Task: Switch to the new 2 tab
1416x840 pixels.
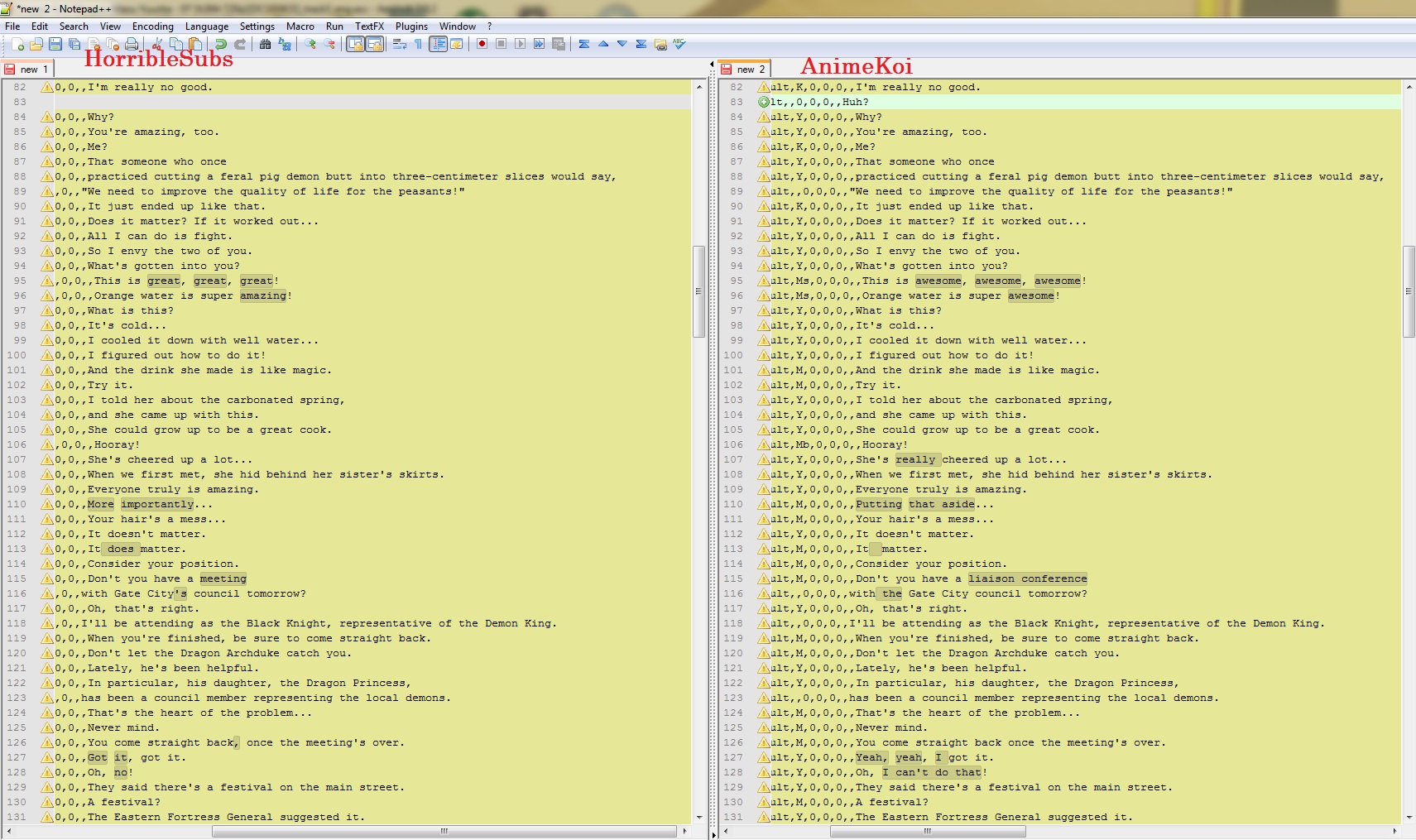Action: [745, 69]
